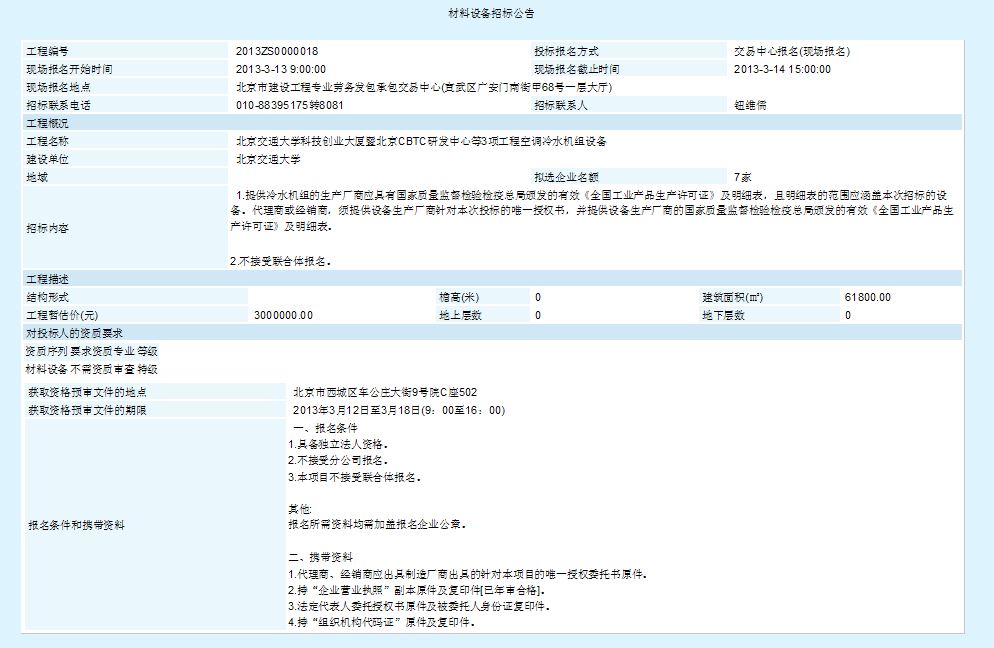
Task: Click the 地上层数 label
Action: click(460, 315)
